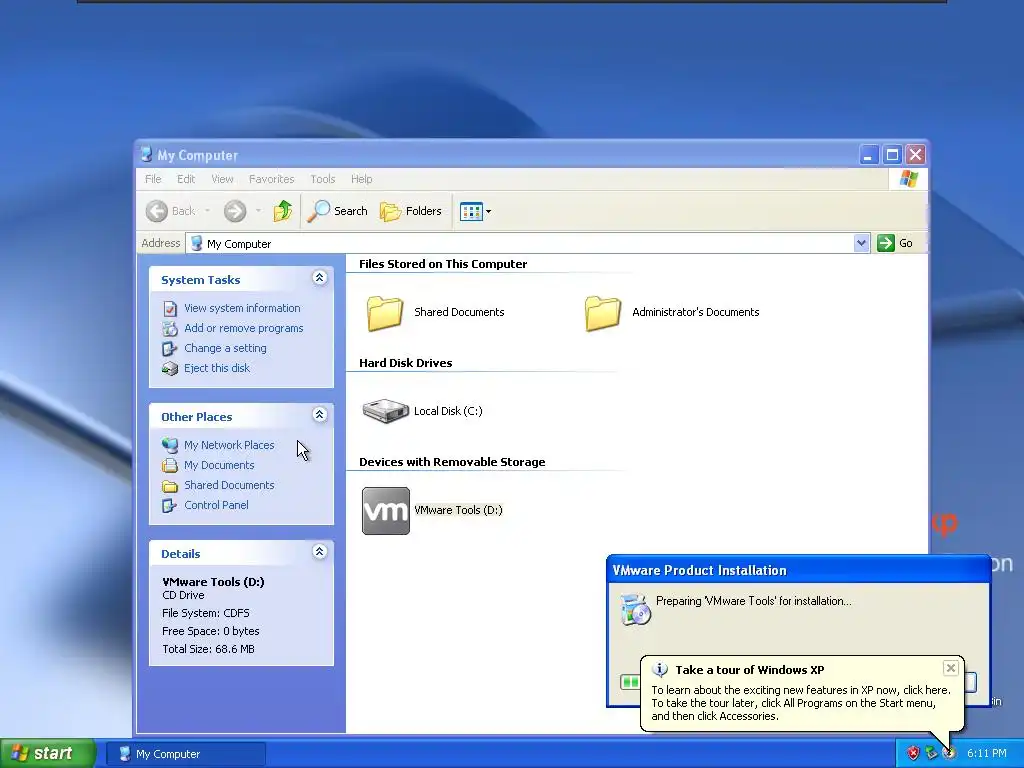Open the Back history dropdown arrow
The width and height of the screenshot is (1024, 768).
tap(208, 211)
